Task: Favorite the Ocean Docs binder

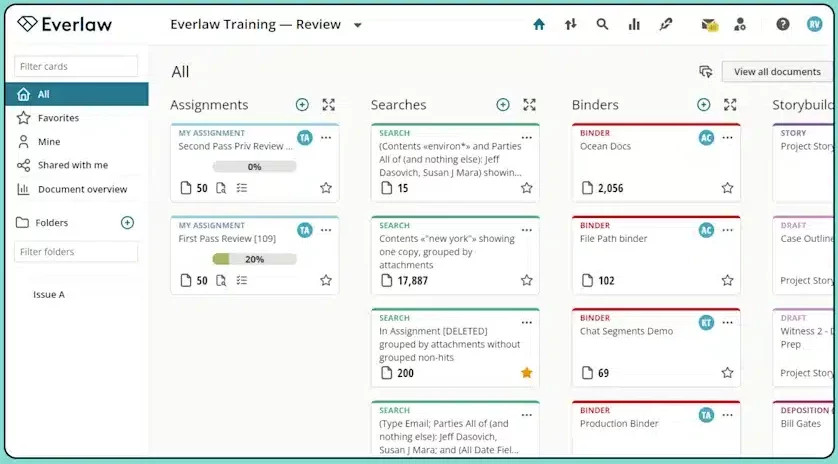Action: [727, 188]
